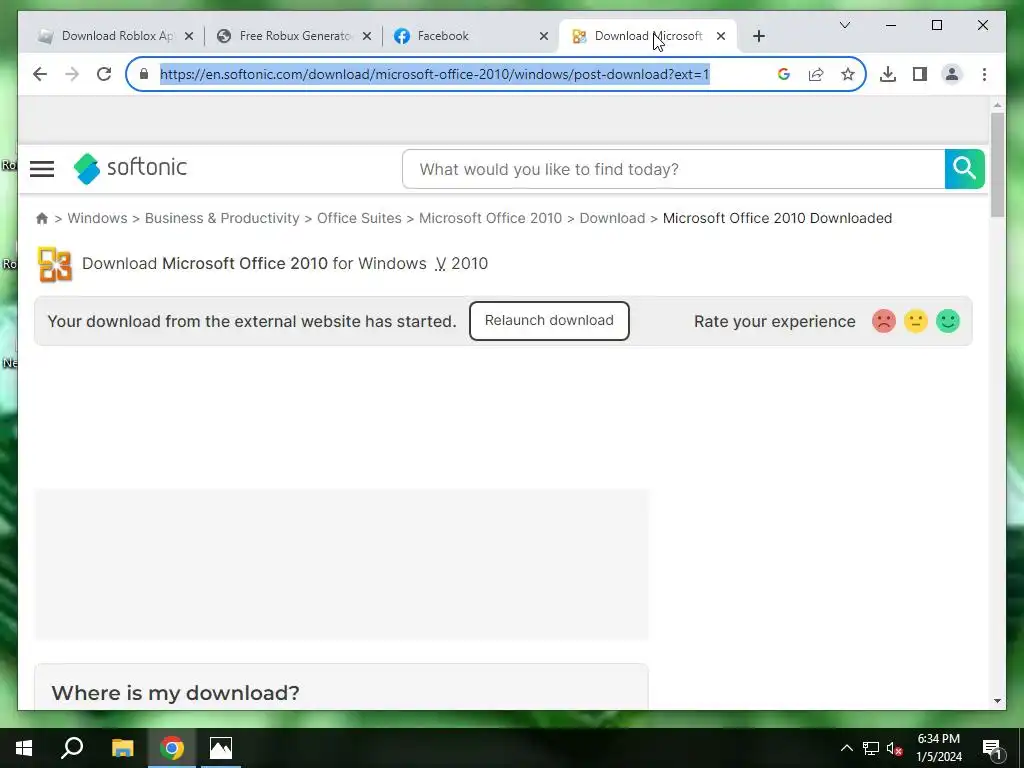Click breadcrumb home icon
1024x768 pixels.
[42, 218]
